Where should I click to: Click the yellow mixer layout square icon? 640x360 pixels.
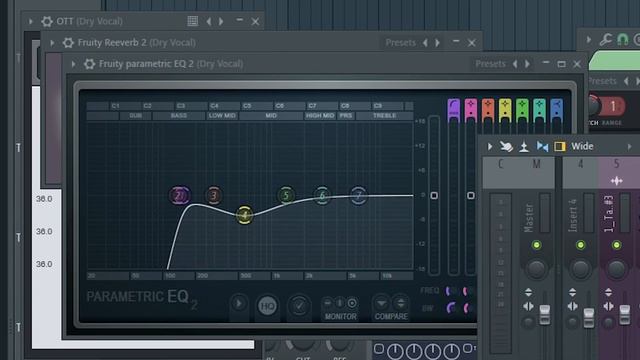click(560, 146)
